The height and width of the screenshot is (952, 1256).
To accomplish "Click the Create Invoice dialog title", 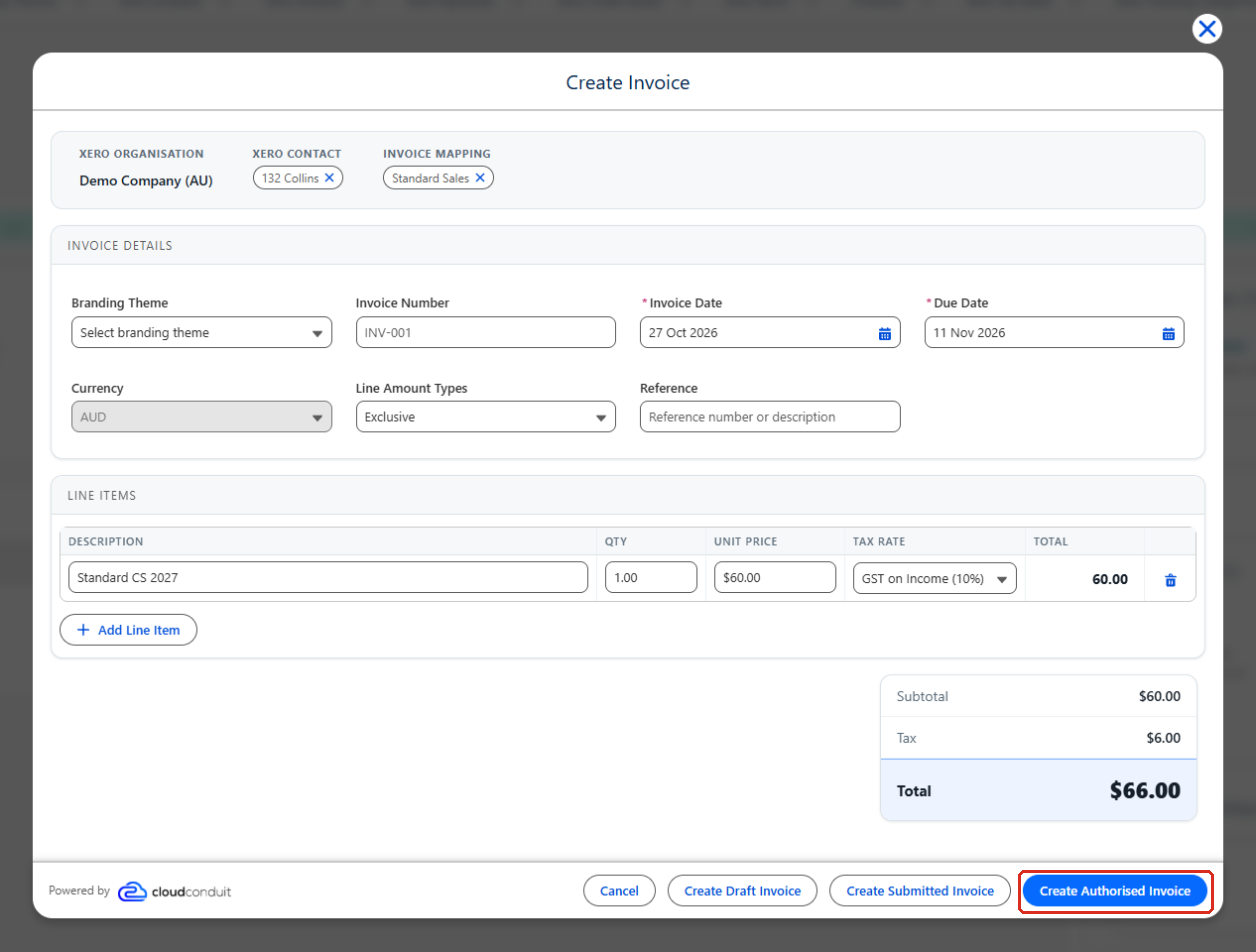I will [x=628, y=82].
